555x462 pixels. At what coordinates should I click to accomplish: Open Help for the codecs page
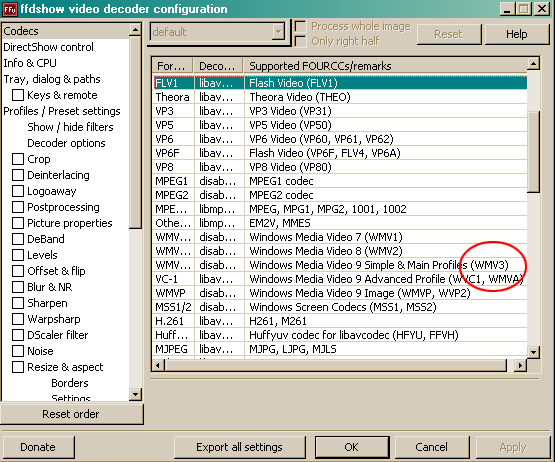(x=516, y=34)
